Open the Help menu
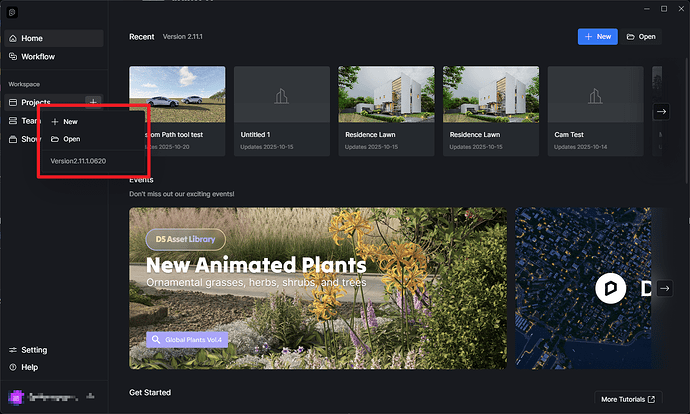 tap(29, 367)
